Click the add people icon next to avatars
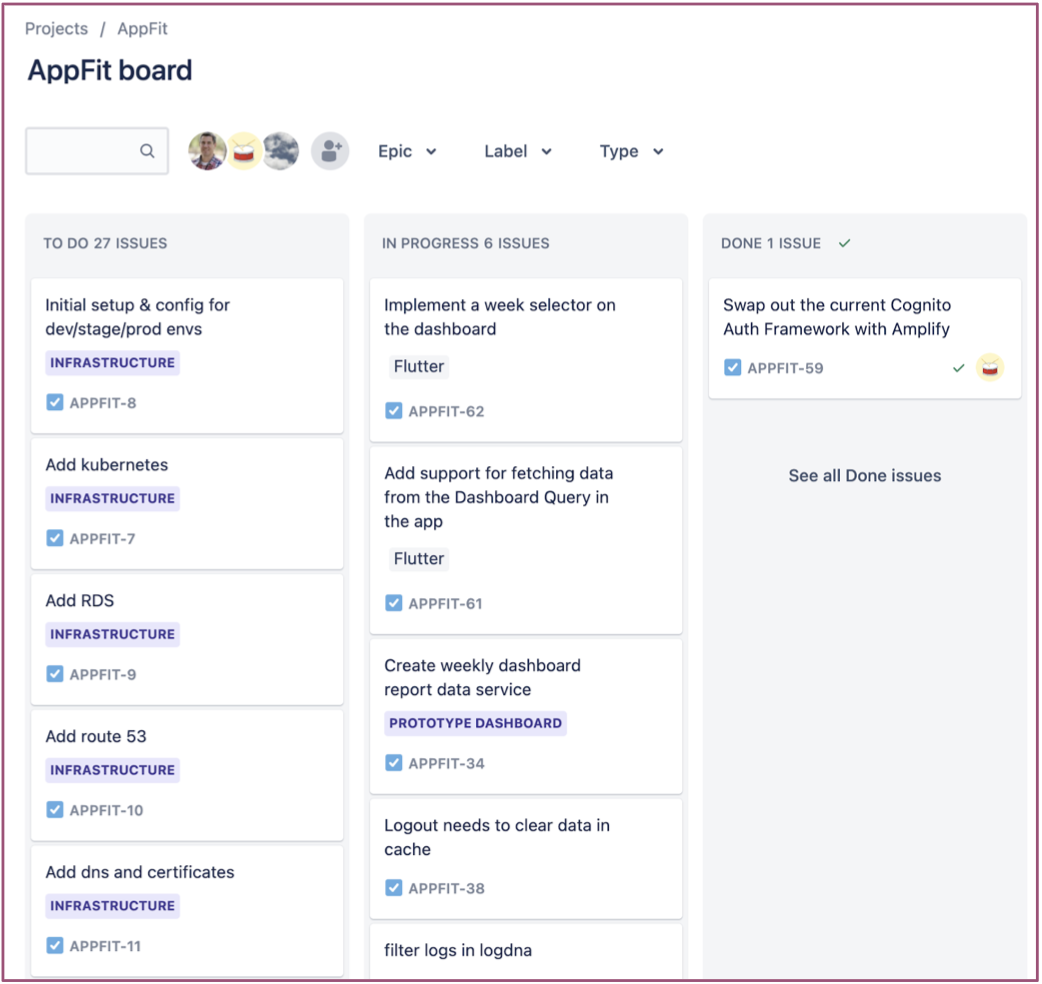Viewport: 1042px width, 984px height. (x=330, y=151)
